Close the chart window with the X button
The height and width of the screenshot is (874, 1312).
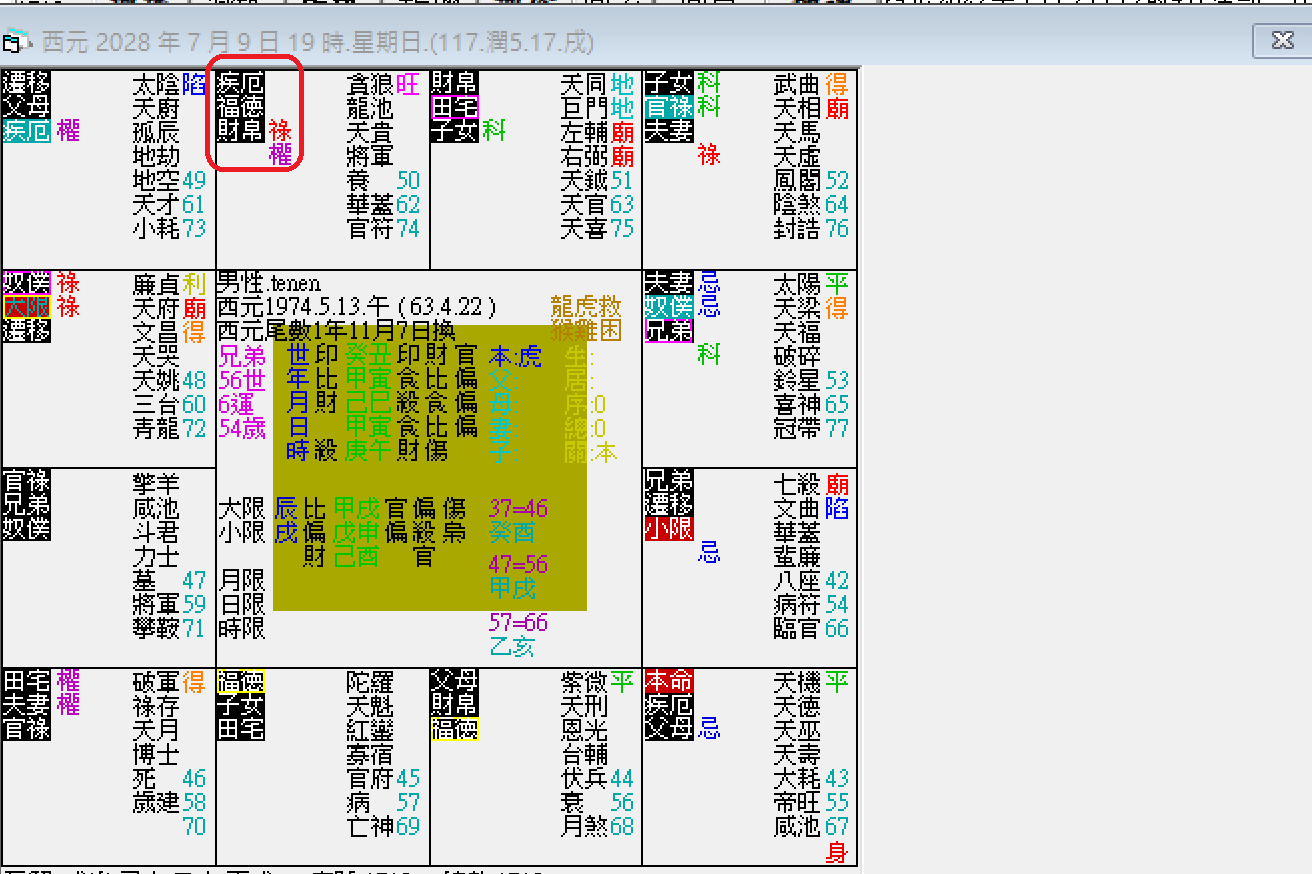tap(1282, 41)
